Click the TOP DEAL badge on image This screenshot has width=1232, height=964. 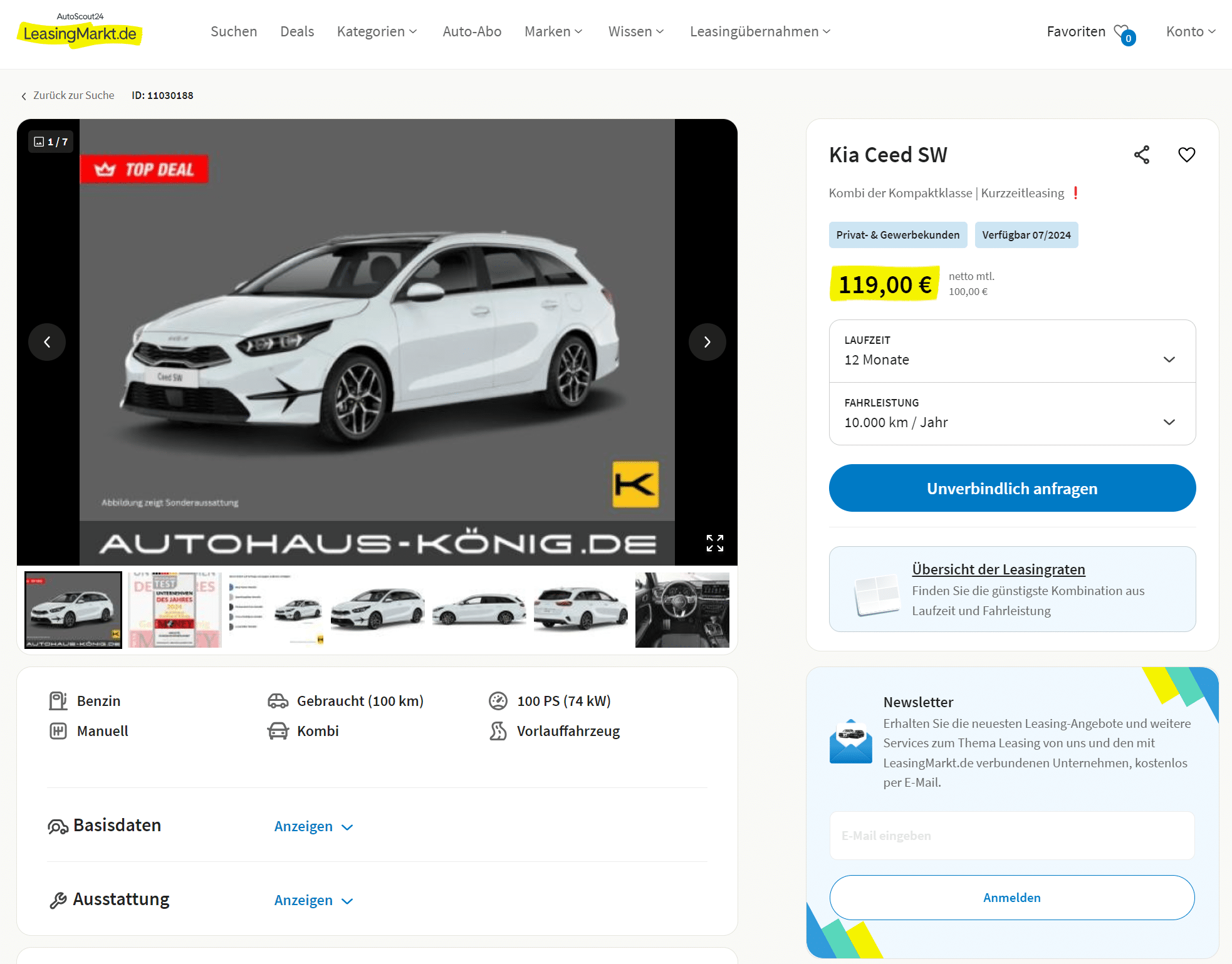point(144,169)
